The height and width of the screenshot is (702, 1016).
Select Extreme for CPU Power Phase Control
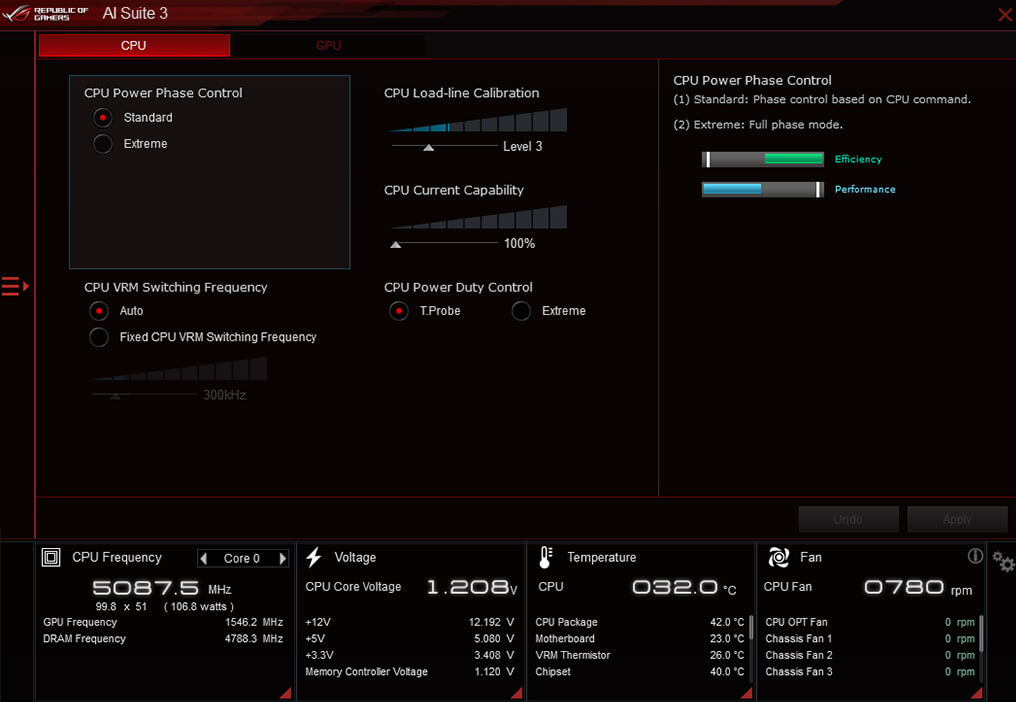(102, 144)
